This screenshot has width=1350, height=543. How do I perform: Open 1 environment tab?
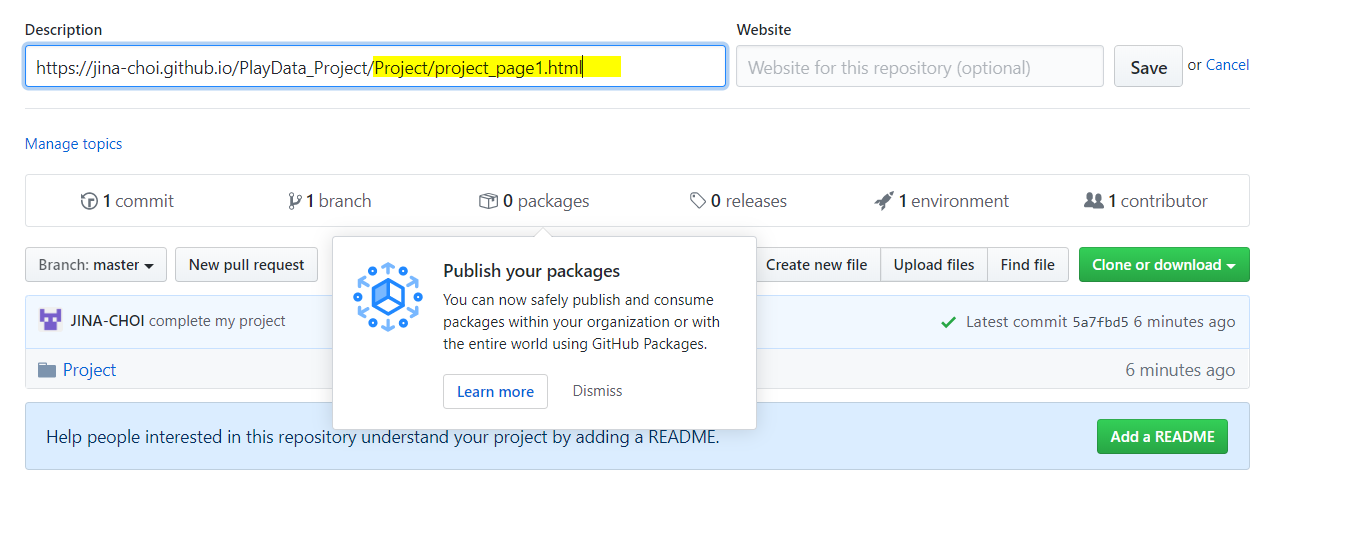coord(942,201)
